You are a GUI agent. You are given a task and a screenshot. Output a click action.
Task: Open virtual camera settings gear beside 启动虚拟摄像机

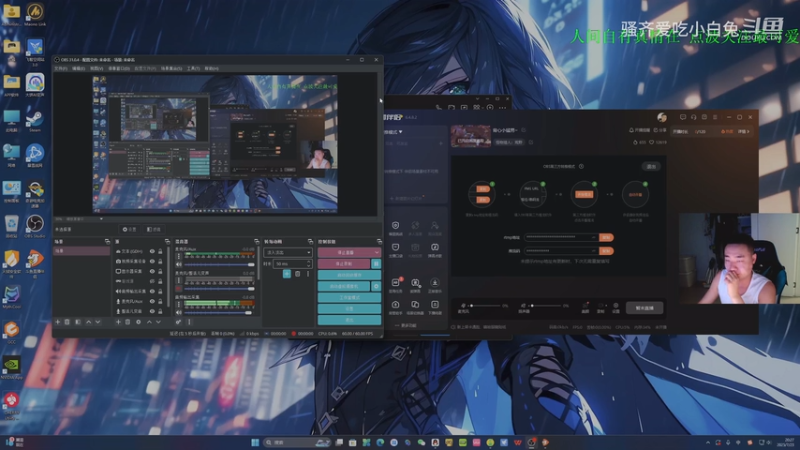tap(376, 286)
